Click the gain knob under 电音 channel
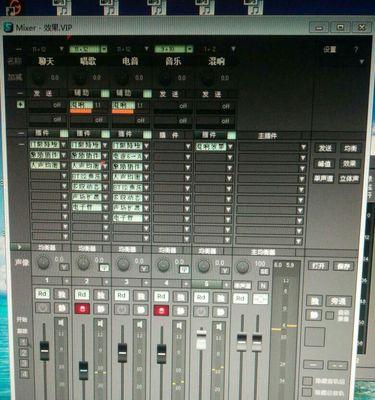The width and height of the screenshot is (375, 400). click(122, 78)
